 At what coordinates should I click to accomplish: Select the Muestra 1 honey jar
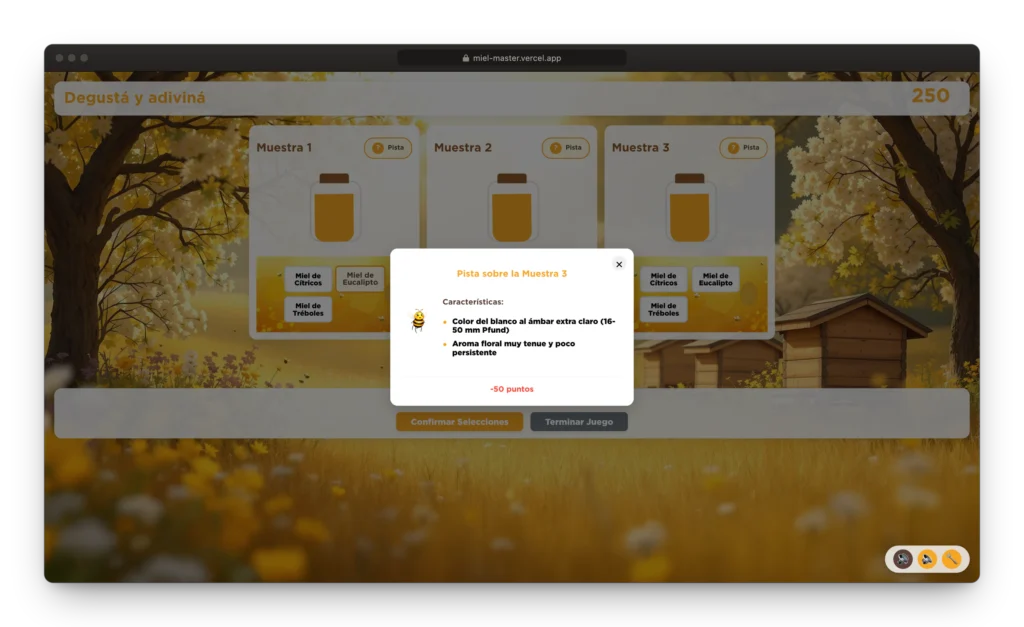point(334,208)
